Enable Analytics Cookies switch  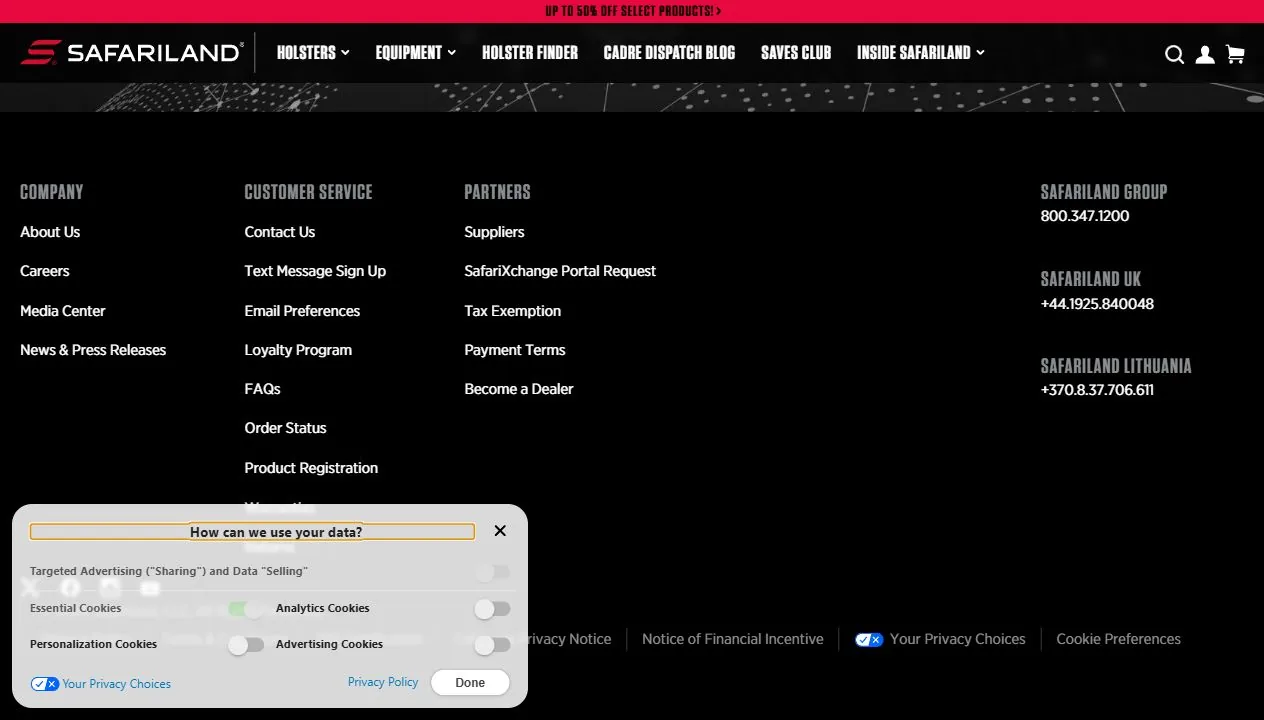click(x=492, y=609)
